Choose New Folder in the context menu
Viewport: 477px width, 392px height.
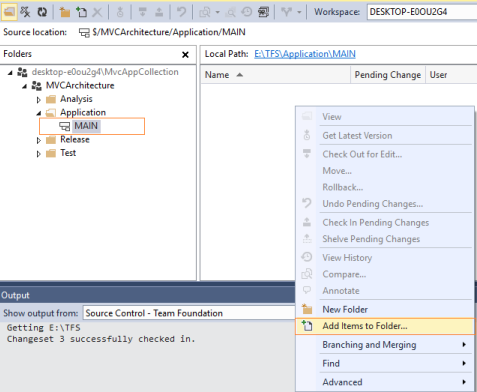click(x=385, y=309)
